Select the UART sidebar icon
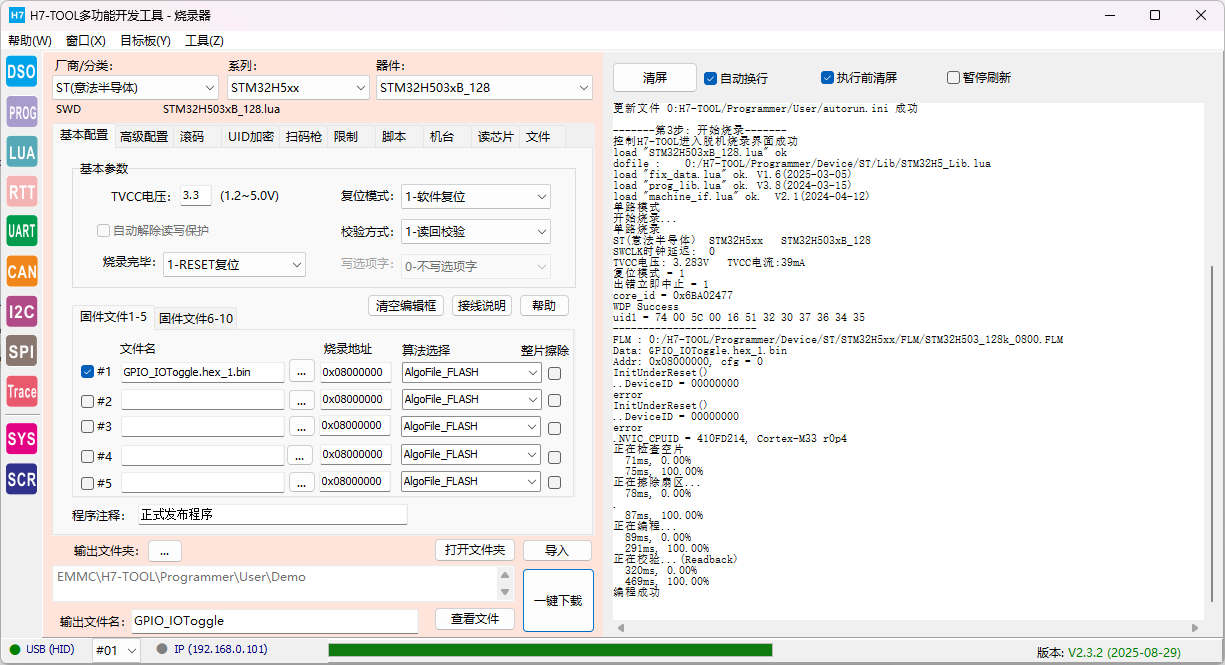The image size is (1225, 665). (21, 231)
